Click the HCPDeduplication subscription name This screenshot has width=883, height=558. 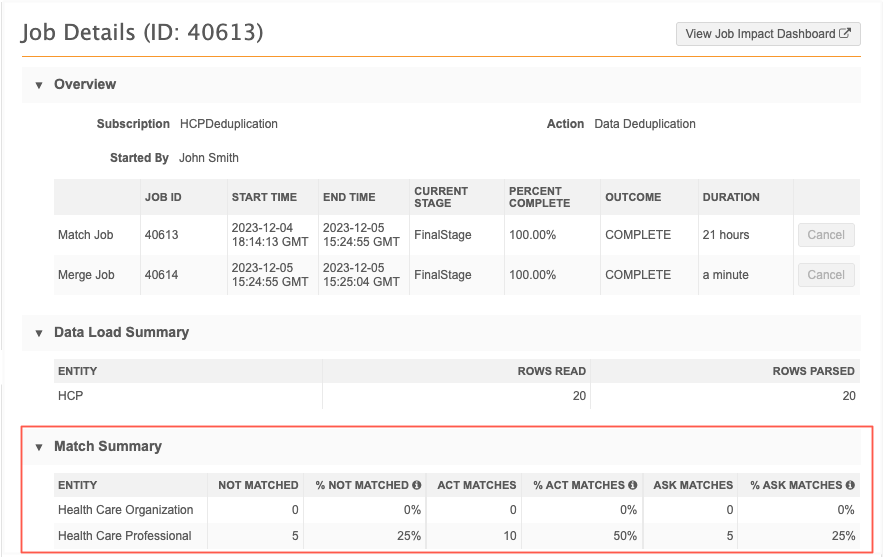(x=229, y=124)
